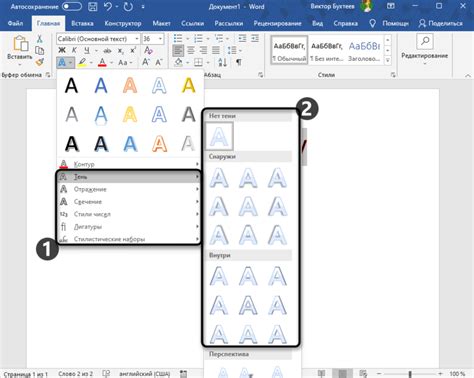The width and height of the screenshot is (474, 378).
Task: Select the No Shadow option under Нет тени
Action: (219, 136)
